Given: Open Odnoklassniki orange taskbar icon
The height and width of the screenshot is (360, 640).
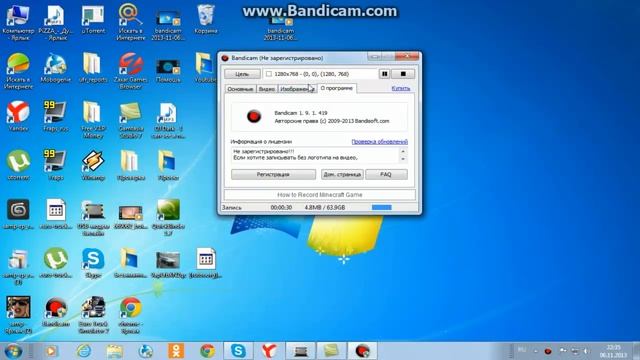Looking at the screenshot, I should pyautogui.click(x=176, y=351).
